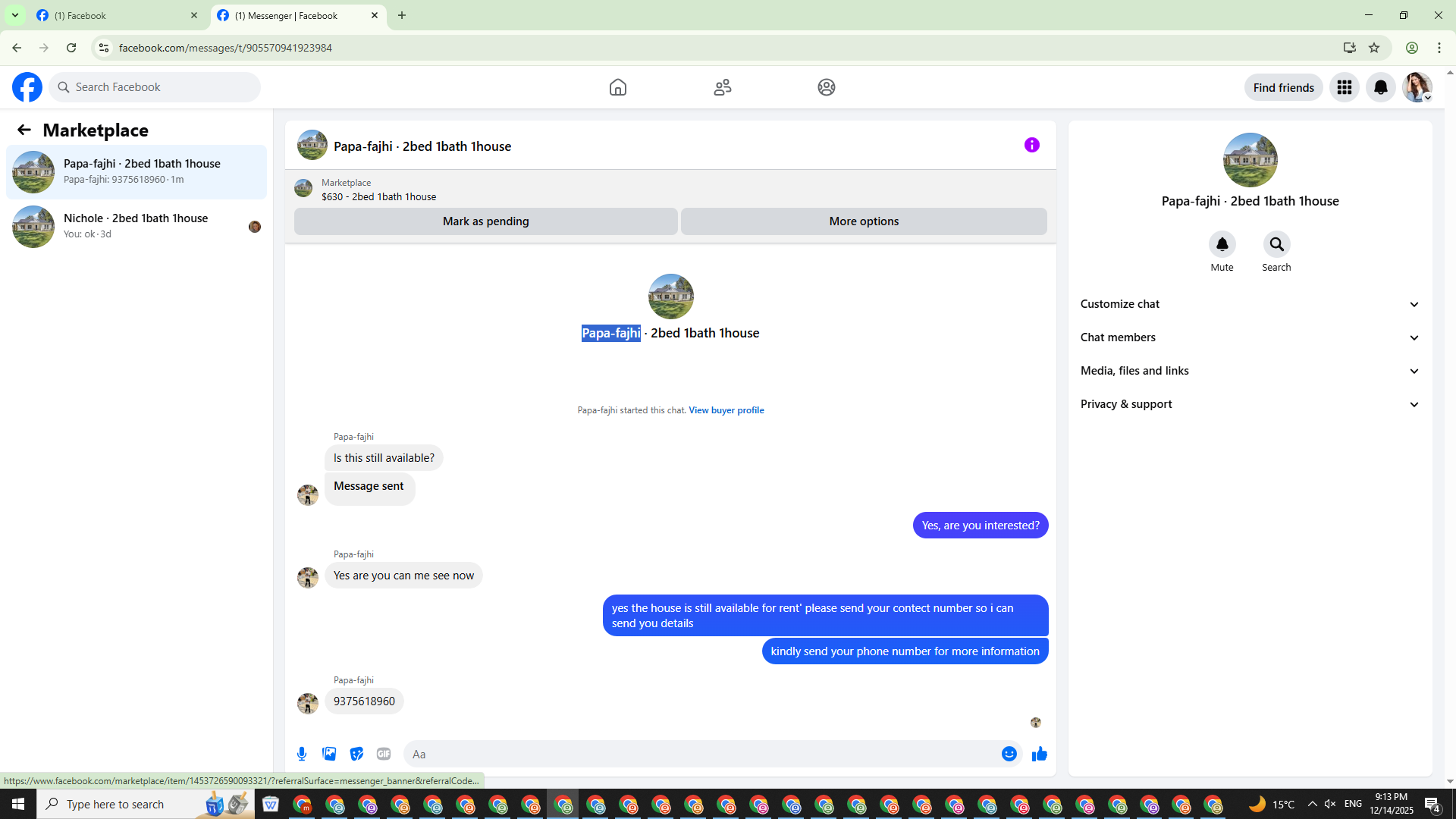This screenshot has height=819, width=1456.
Task: Click the Mark as pending button
Action: click(x=485, y=221)
